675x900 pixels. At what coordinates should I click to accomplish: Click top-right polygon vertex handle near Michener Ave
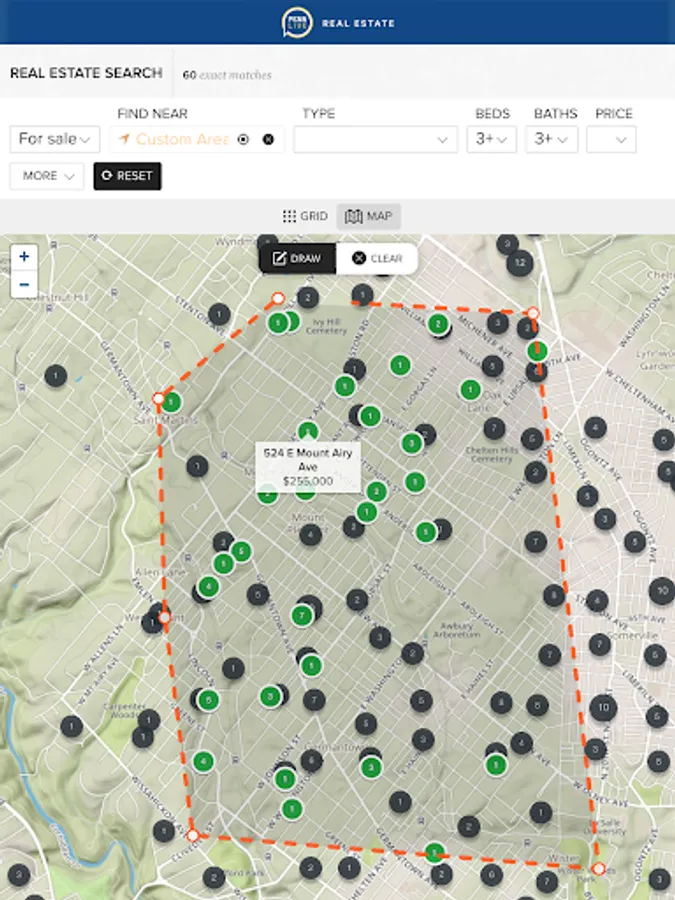(533, 313)
